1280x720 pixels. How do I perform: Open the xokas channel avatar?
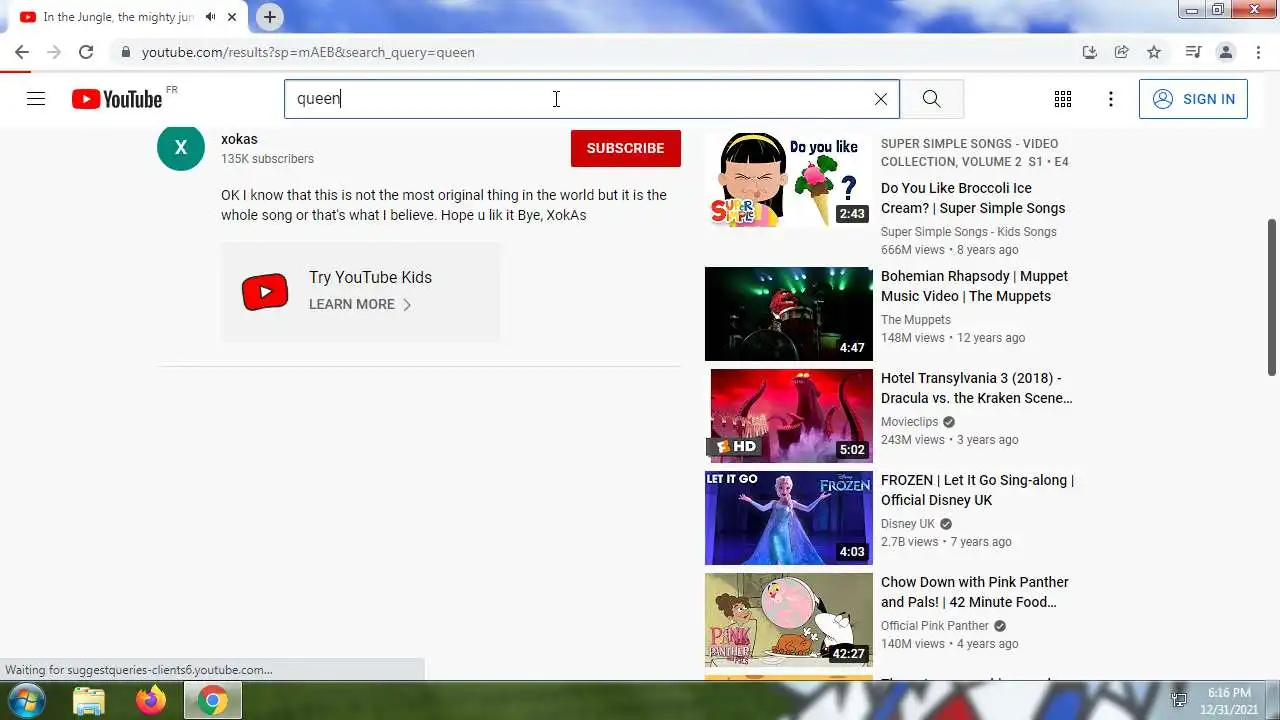point(181,147)
